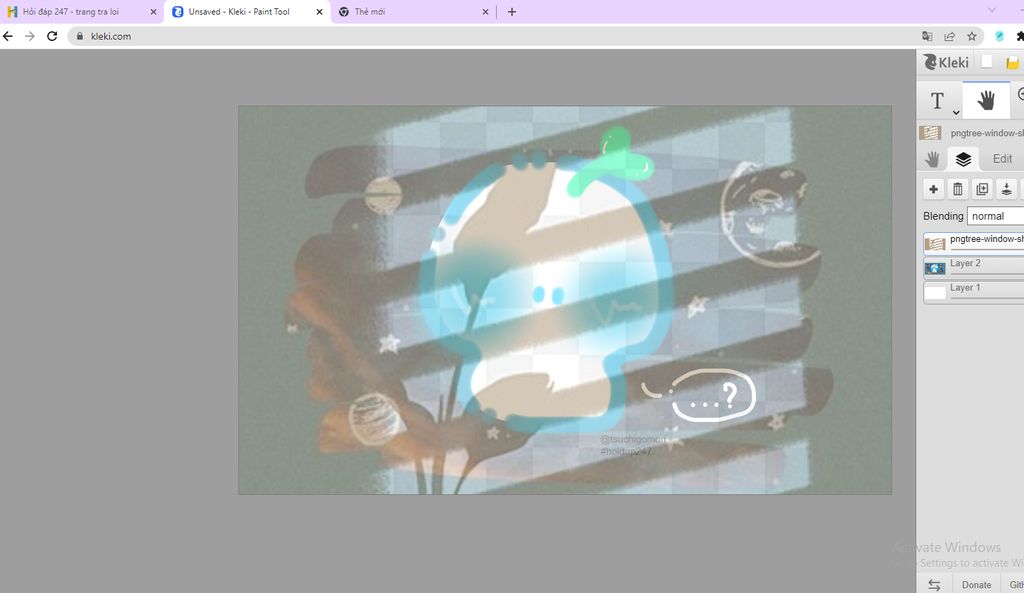Reload the kleki.com page
Screen dimensions: 1024x593
point(52,36)
